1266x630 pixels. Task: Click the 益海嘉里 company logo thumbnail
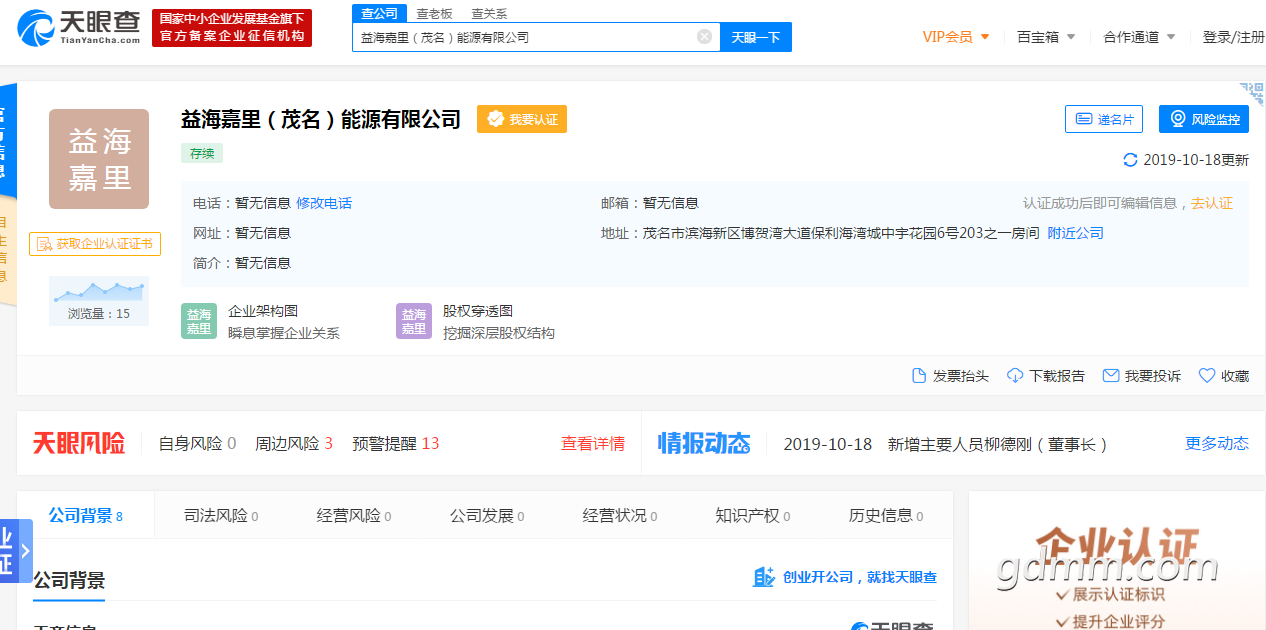pos(99,159)
